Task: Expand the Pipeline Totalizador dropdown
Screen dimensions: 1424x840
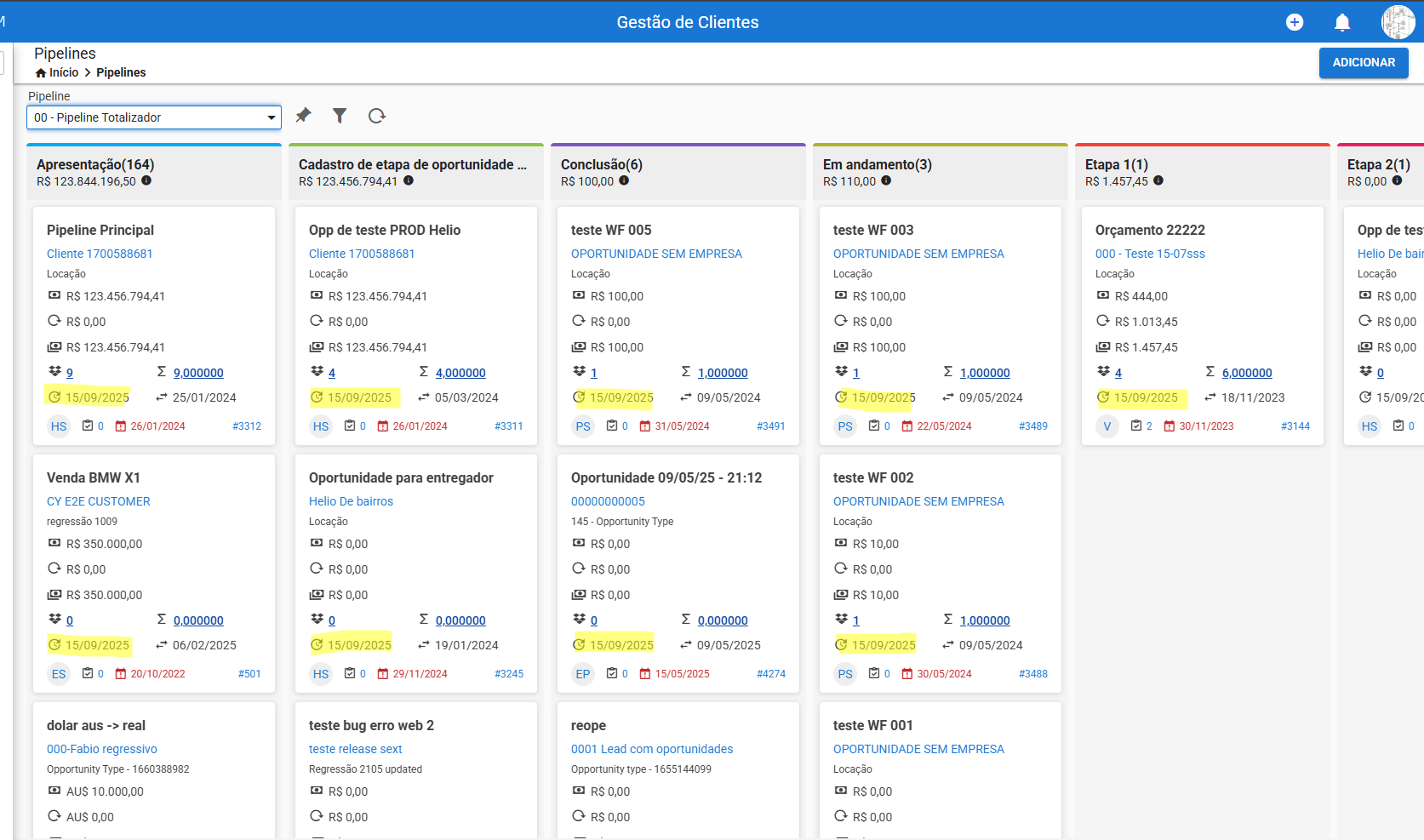Action: (x=154, y=117)
